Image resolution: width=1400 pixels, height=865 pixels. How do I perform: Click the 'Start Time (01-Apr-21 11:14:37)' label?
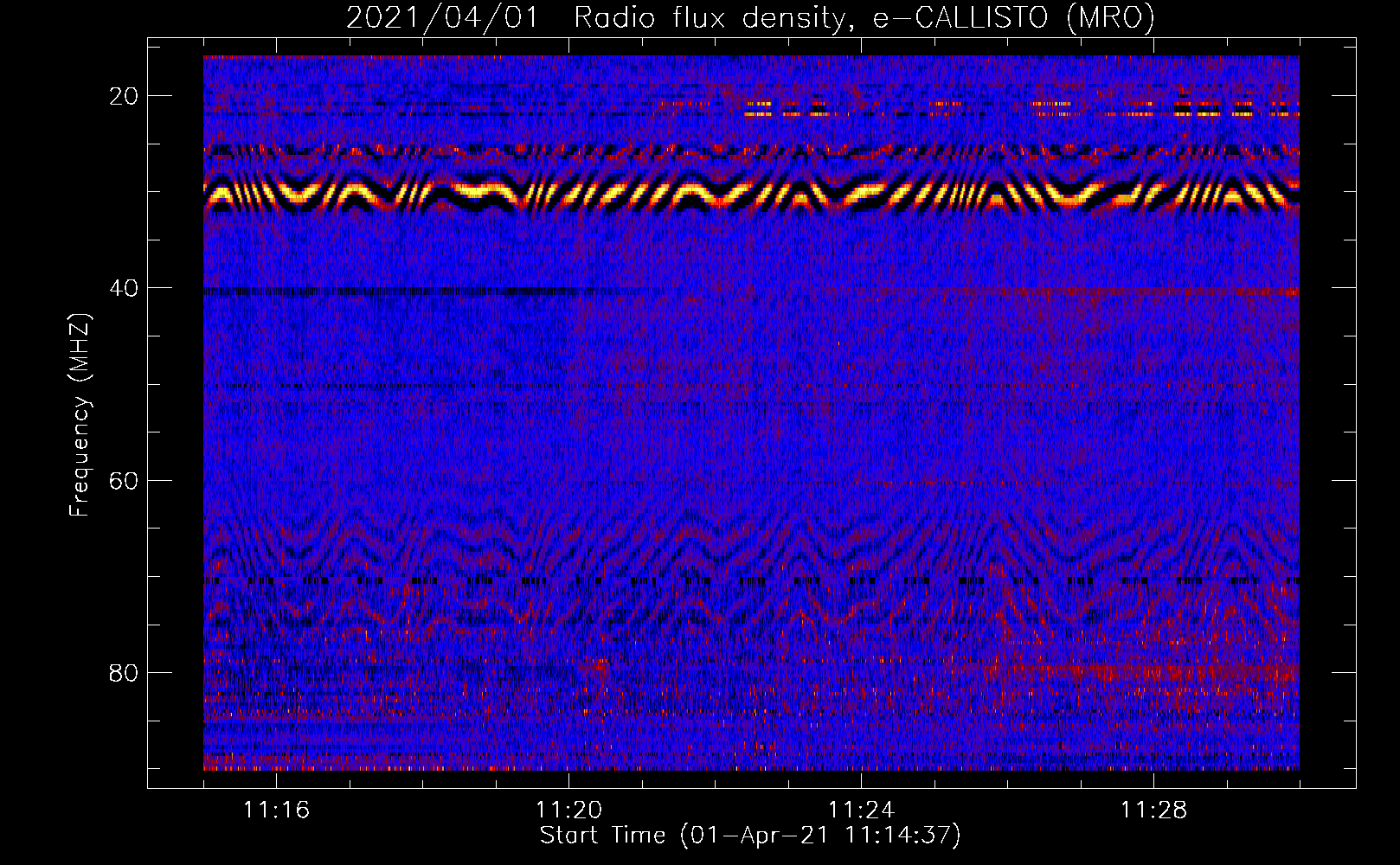pos(750,836)
